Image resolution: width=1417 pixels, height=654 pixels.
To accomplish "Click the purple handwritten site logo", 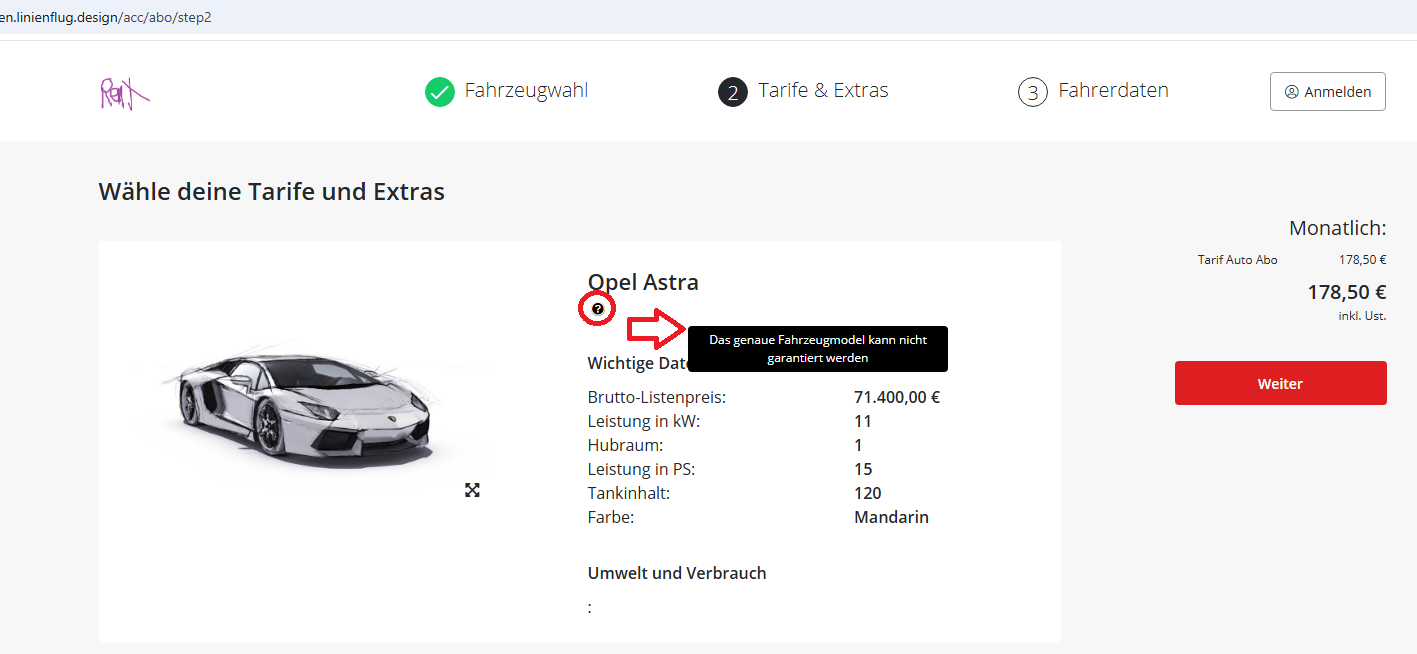I will click(123, 93).
